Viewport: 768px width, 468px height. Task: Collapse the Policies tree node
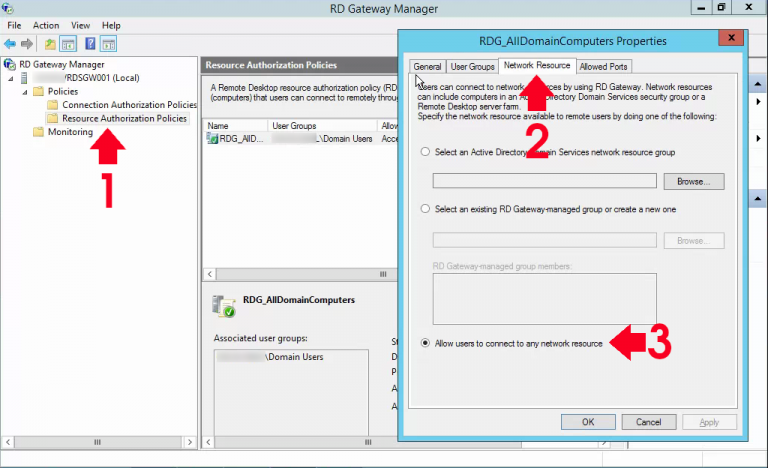[25, 92]
